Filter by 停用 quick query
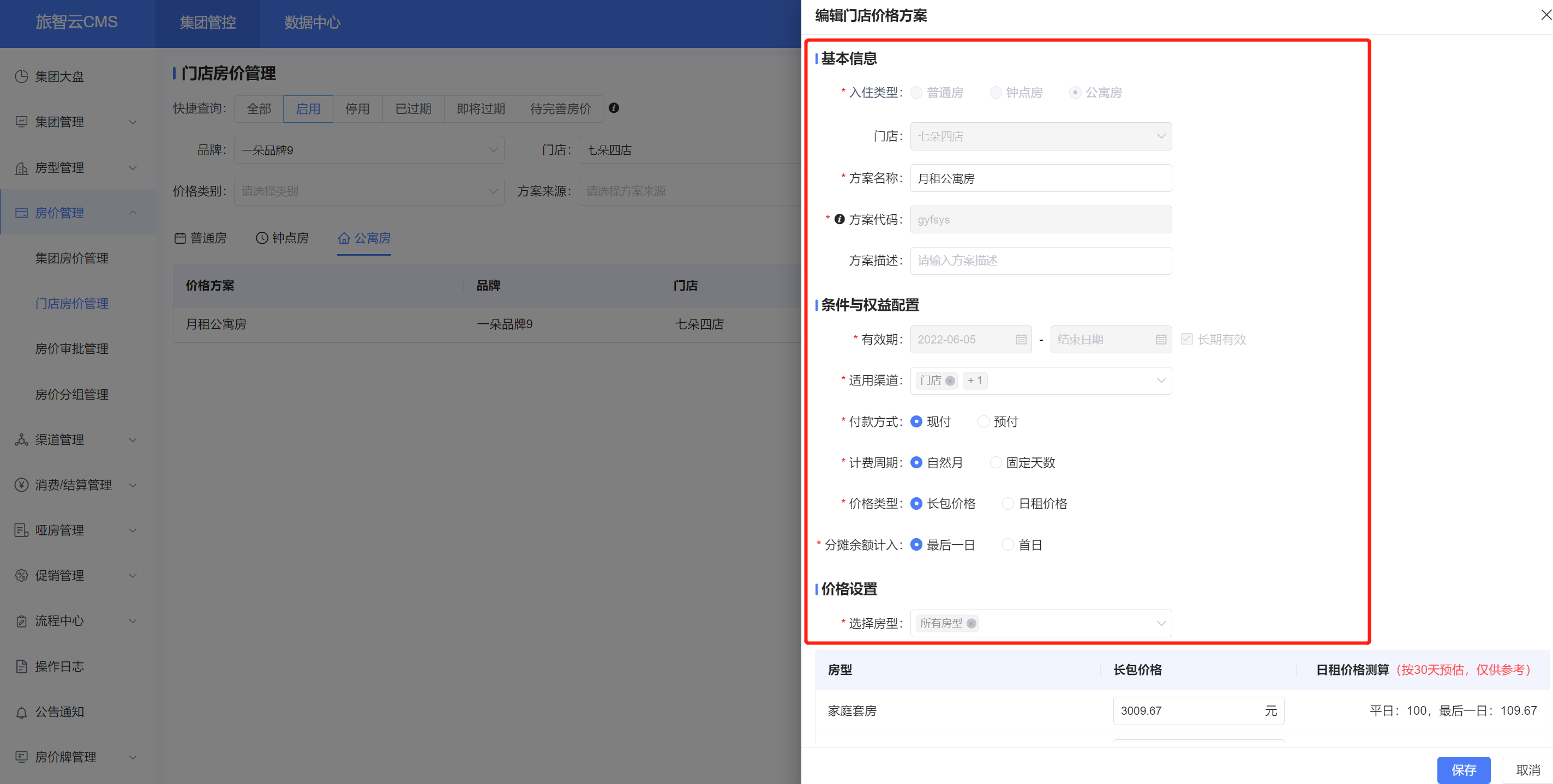Viewport: 1553px width, 784px height. [357, 108]
